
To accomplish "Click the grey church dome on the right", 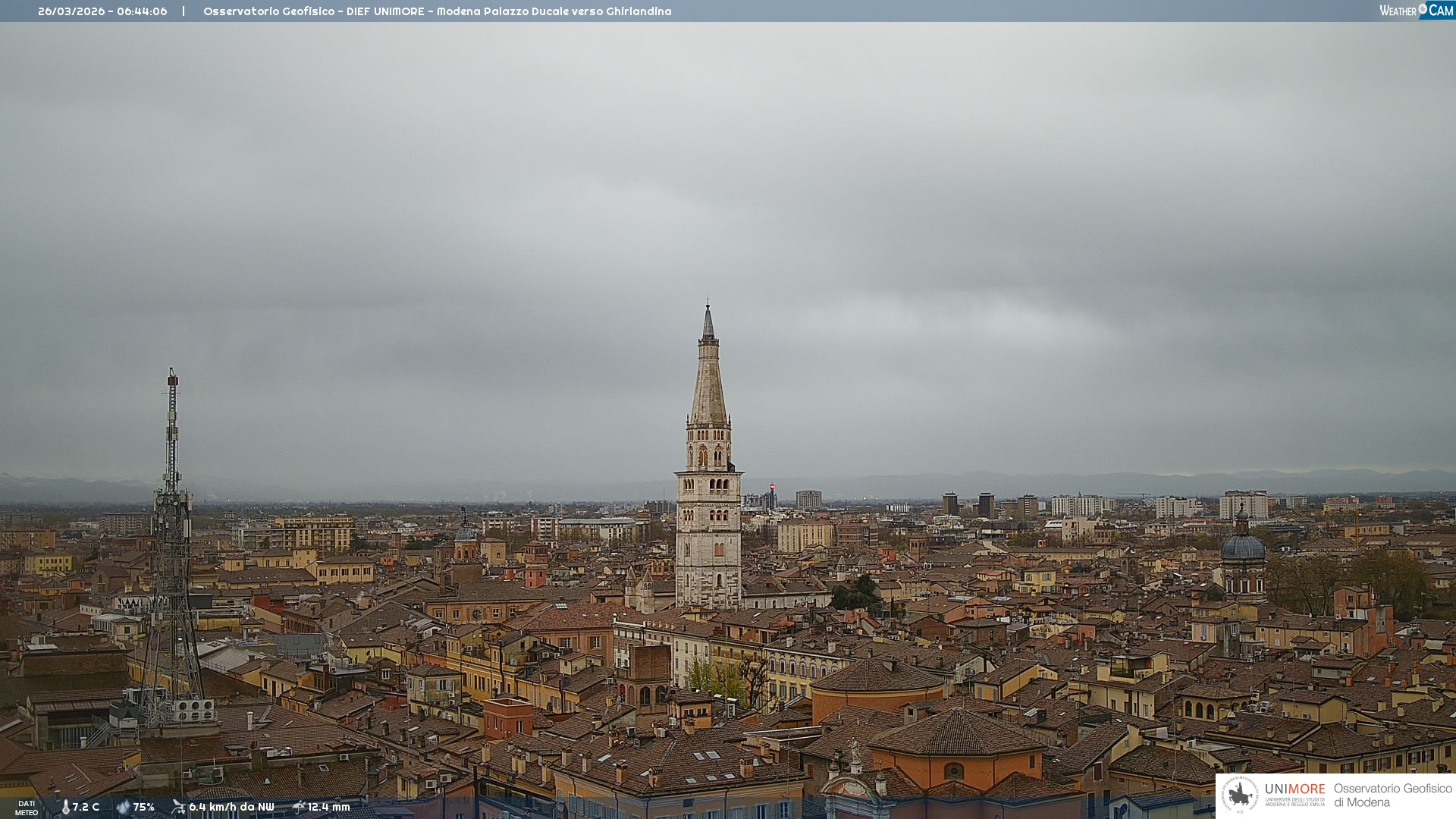I will click(1242, 546).
